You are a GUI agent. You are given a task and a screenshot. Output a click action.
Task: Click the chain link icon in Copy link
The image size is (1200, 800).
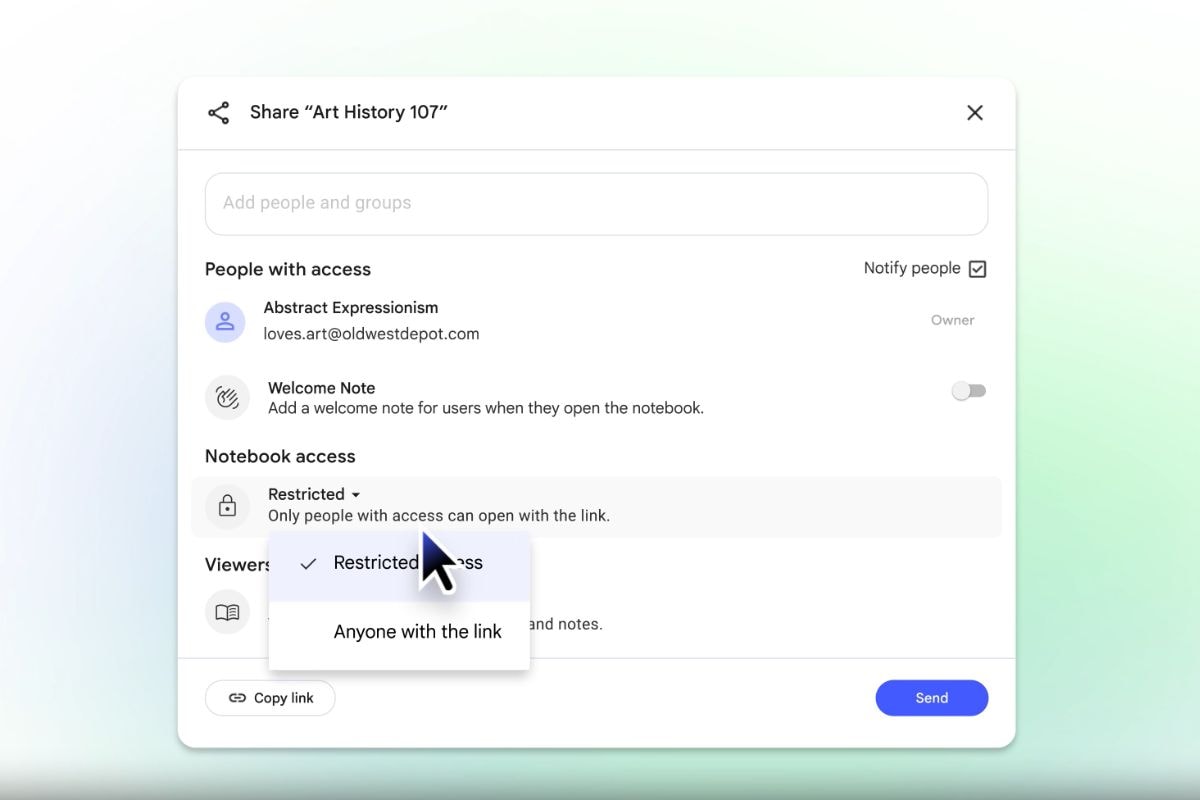(x=237, y=698)
